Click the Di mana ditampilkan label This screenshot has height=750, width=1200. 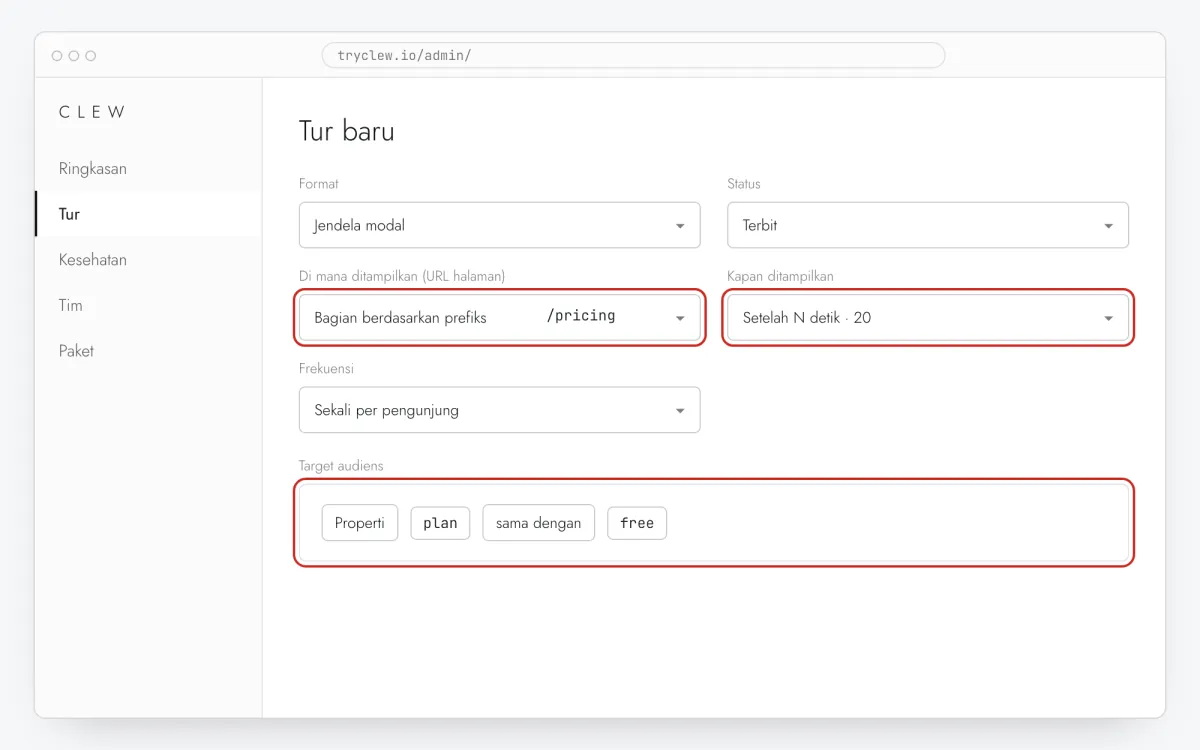click(x=402, y=276)
